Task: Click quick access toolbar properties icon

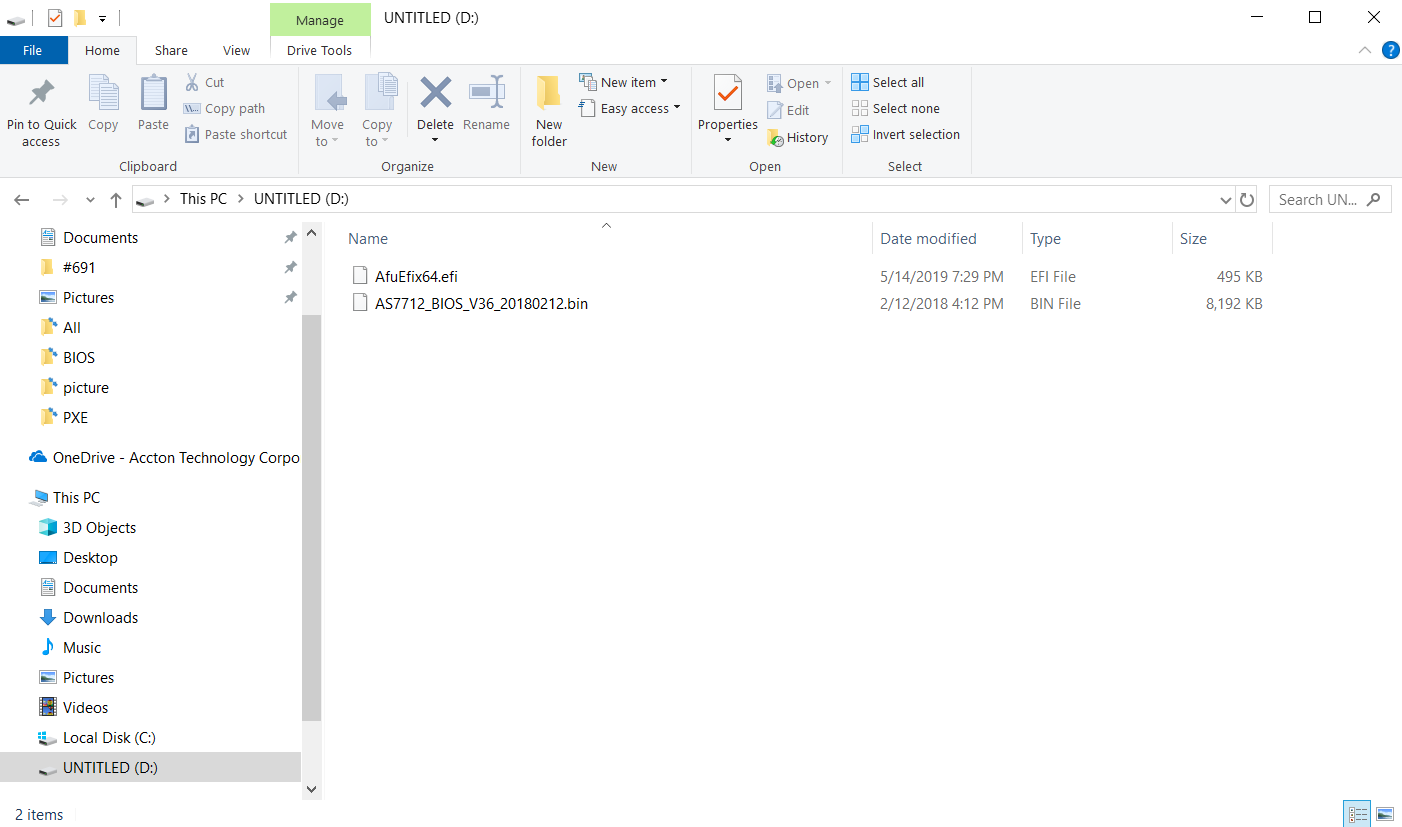Action: tap(55, 18)
